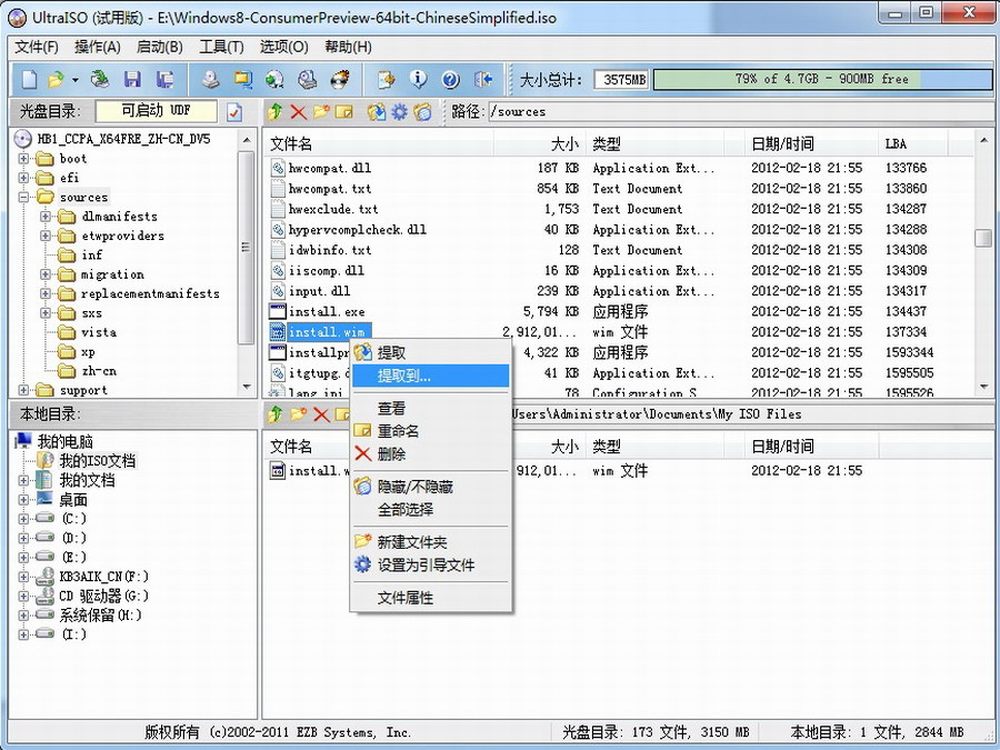
Task: Open dropdown arrow next to Open icon
Action: pos(75,79)
